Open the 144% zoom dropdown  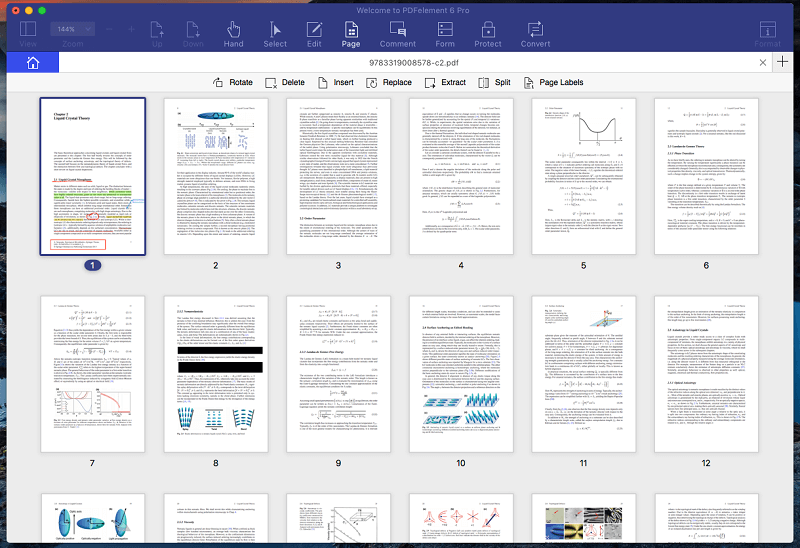pos(72,29)
